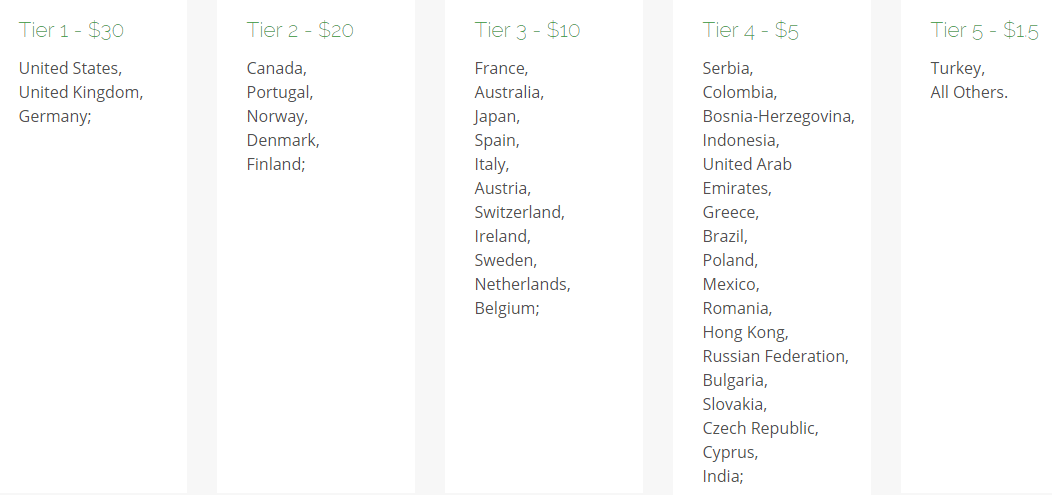Select Bosnia-Herzegovina in the Tier 4 list
The image size is (1052, 495).
(778, 116)
